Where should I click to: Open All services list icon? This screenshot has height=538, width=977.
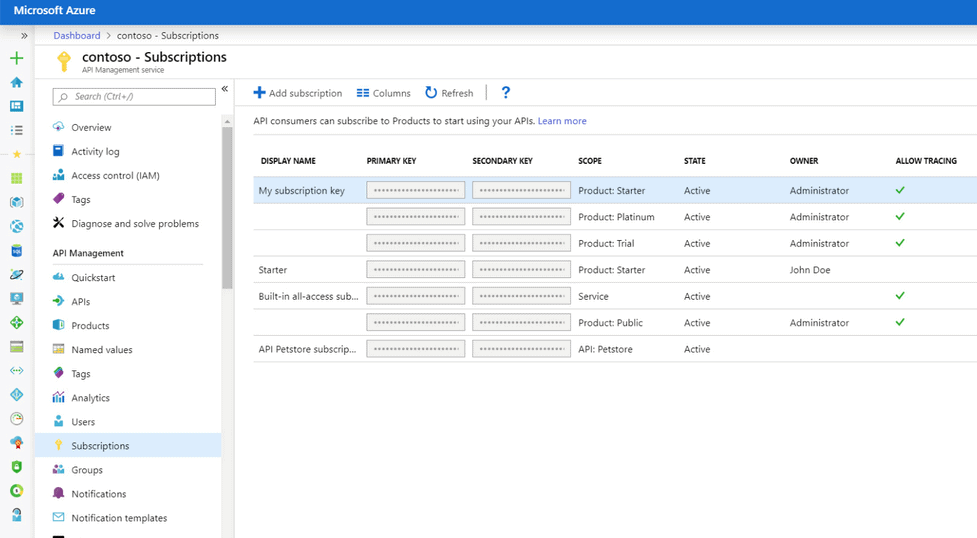pos(16,130)
